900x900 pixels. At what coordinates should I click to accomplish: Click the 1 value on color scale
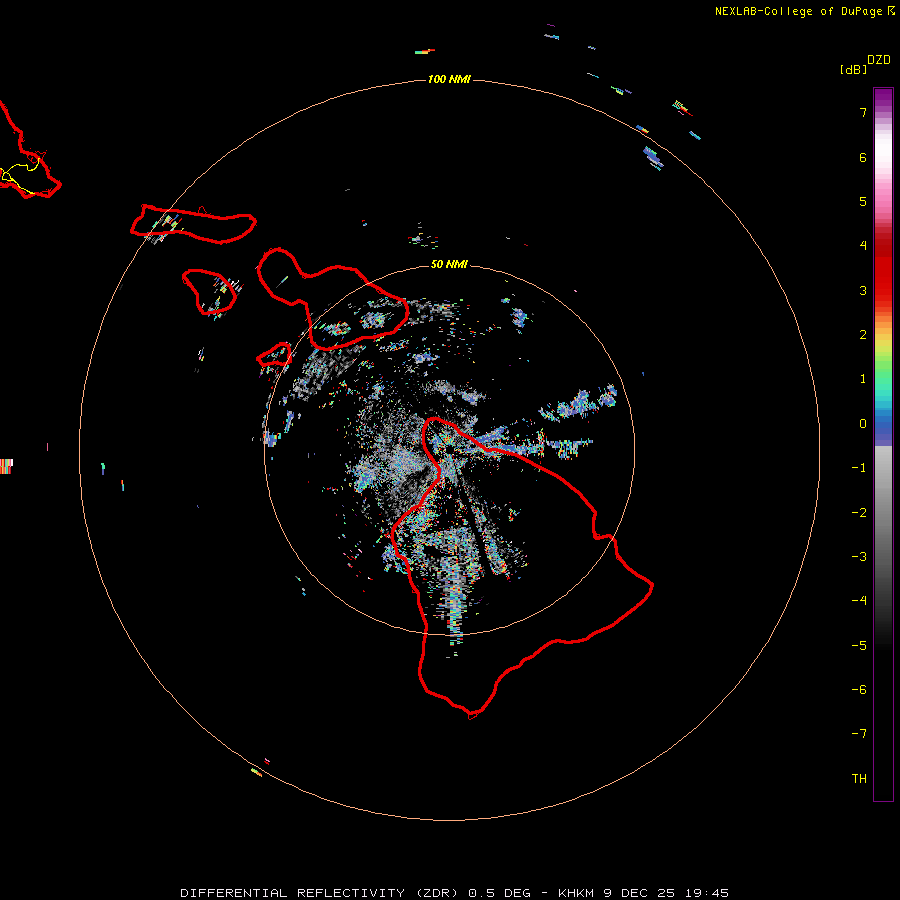coord(863,379)
